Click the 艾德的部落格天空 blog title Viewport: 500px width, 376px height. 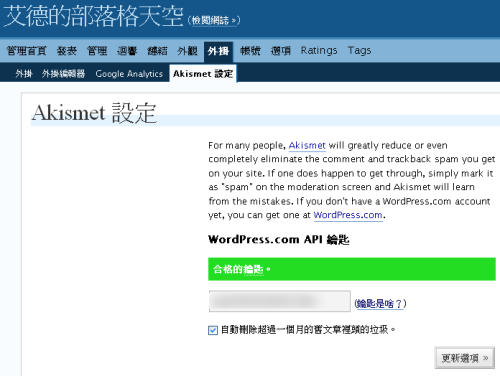coord(94,16)
